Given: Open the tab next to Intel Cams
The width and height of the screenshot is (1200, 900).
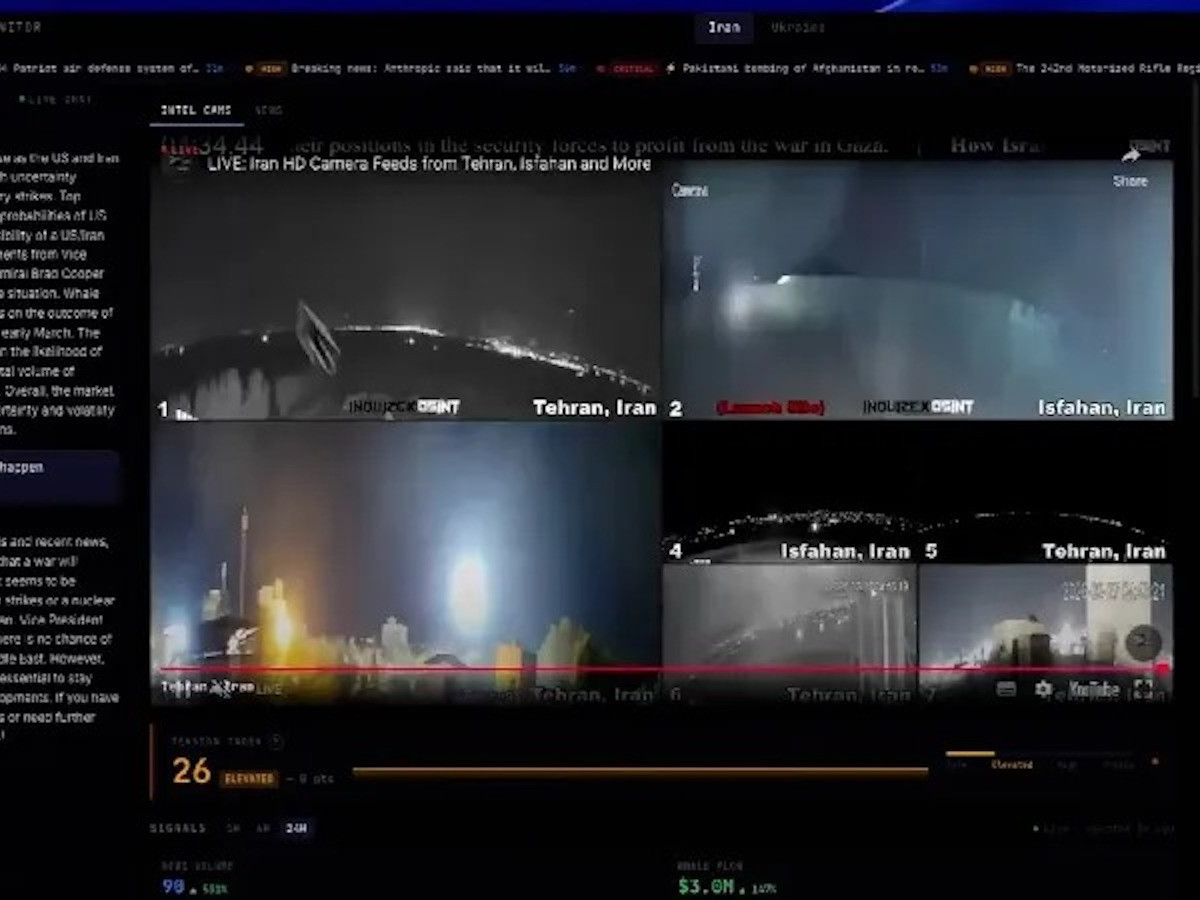Looking at the screenshot, I should (268, 110).
